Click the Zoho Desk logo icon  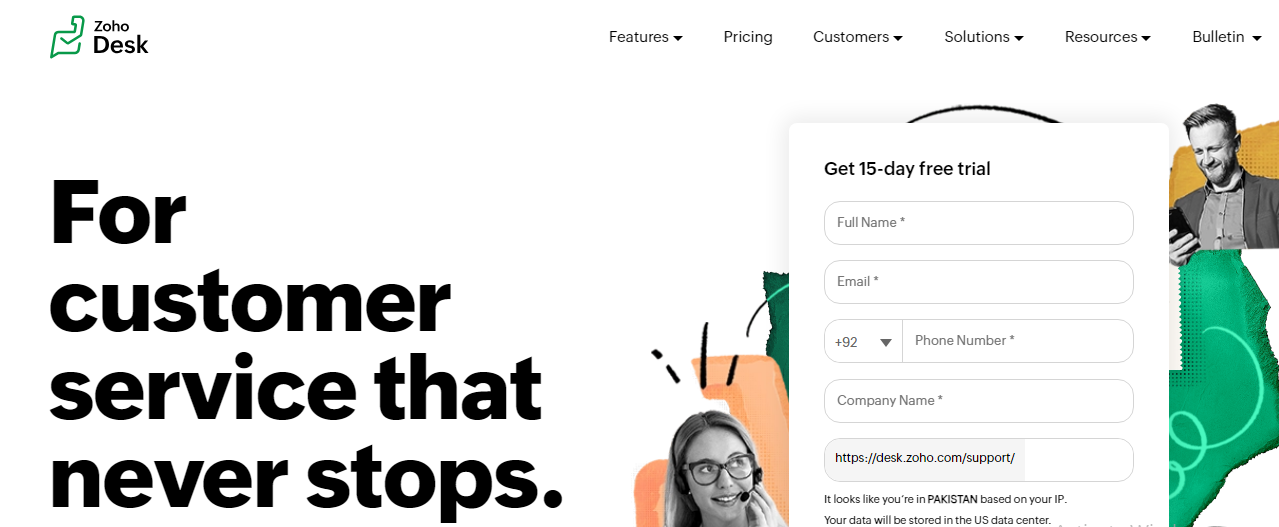pos(67,37)
